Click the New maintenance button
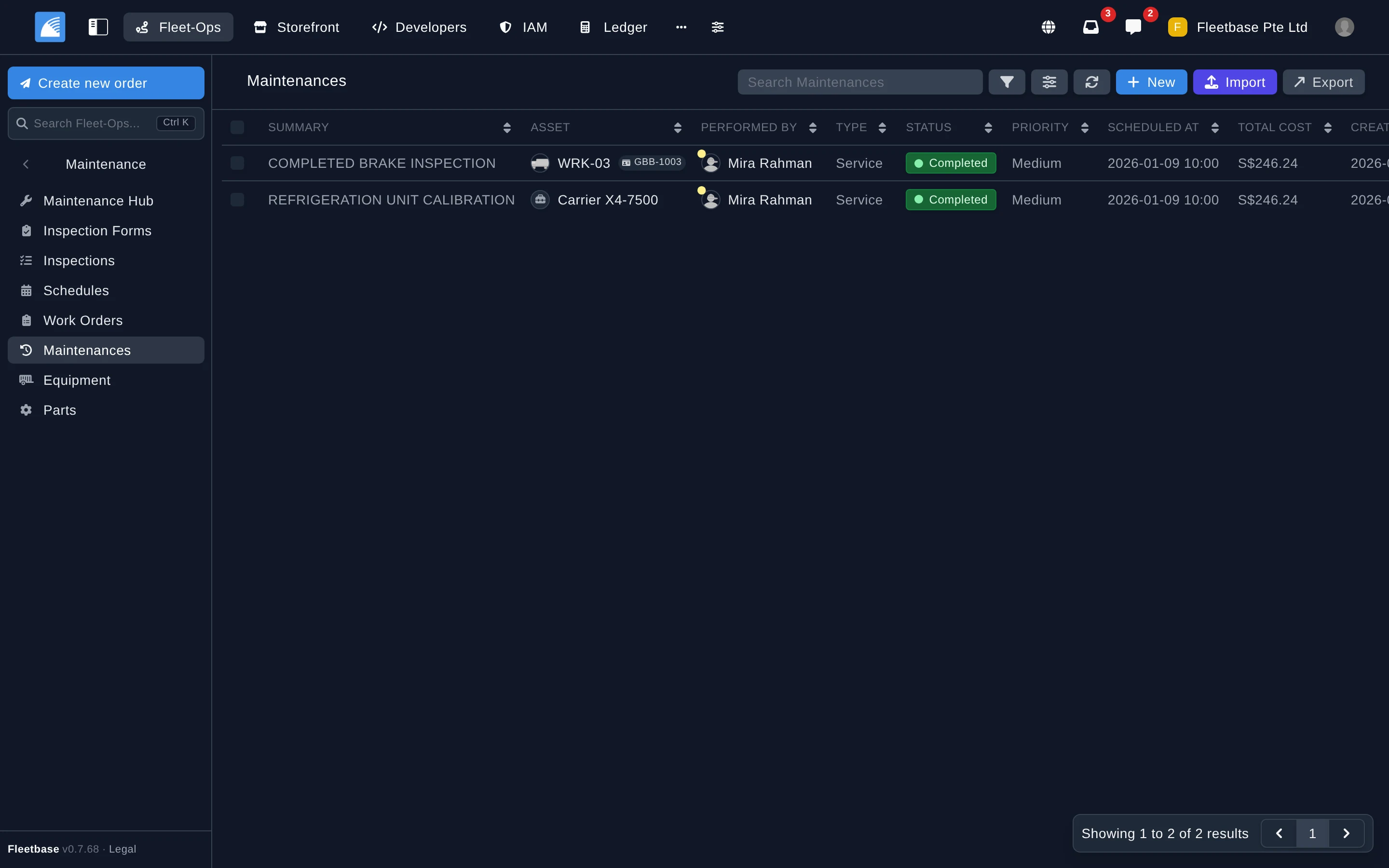 point(1151,82)
